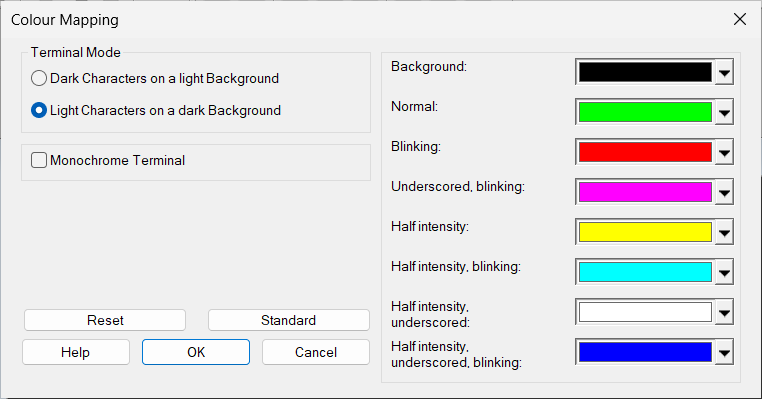Image resolution: width=762 pixels, height=399 pixels.
Task: Select Dark Characters on a light Background
Action: coord(39,78)
